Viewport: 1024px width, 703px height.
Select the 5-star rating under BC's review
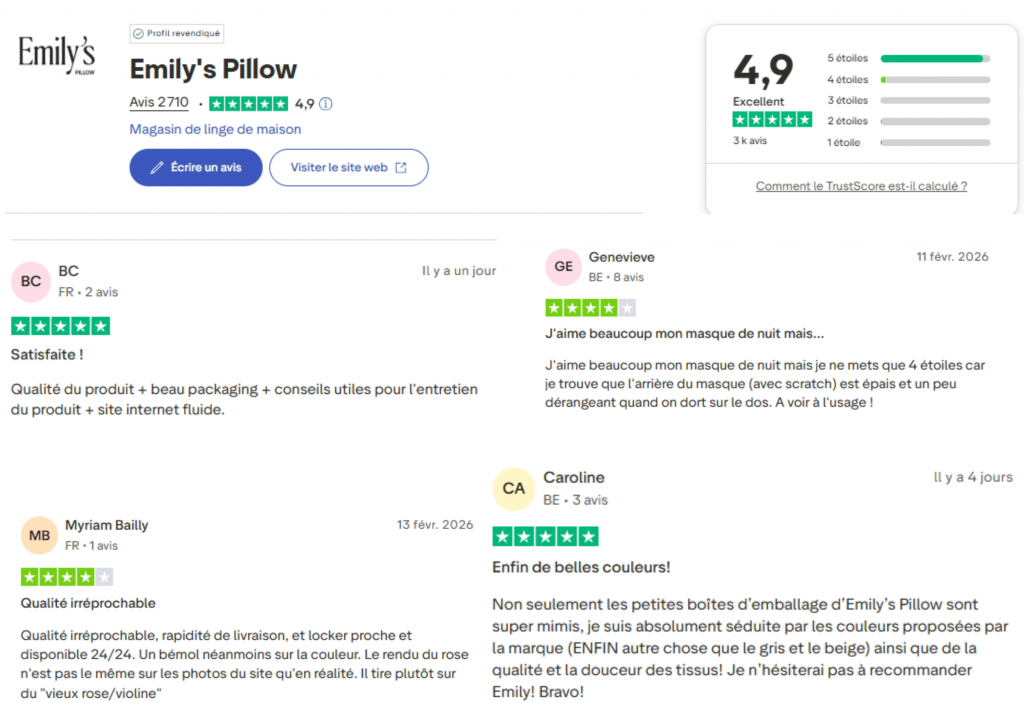click(x=60, y=325)
